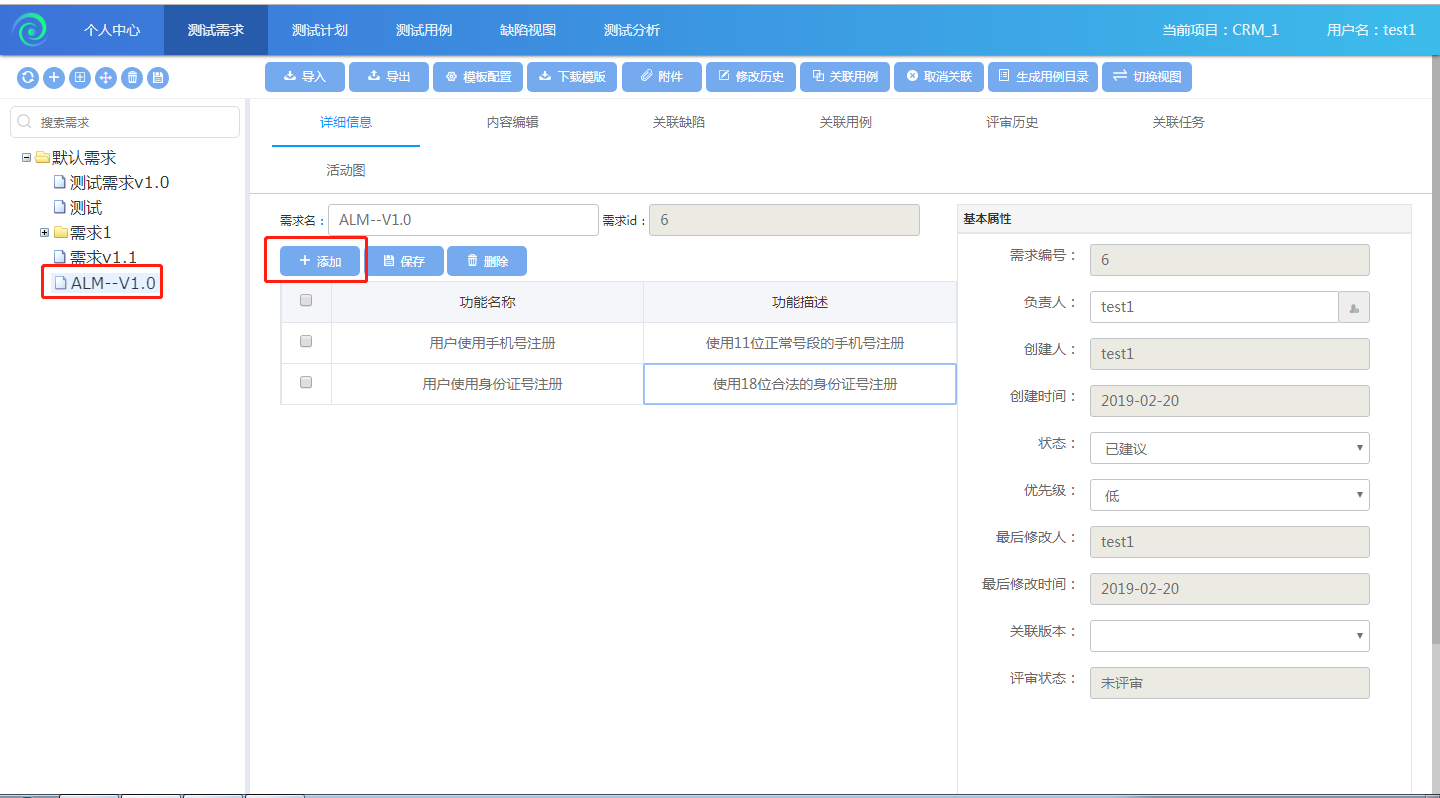The width and height of the screenshot is (1440, 798).
Task: Click the move arrows icon above the tree
Action: tap(105, 78)
